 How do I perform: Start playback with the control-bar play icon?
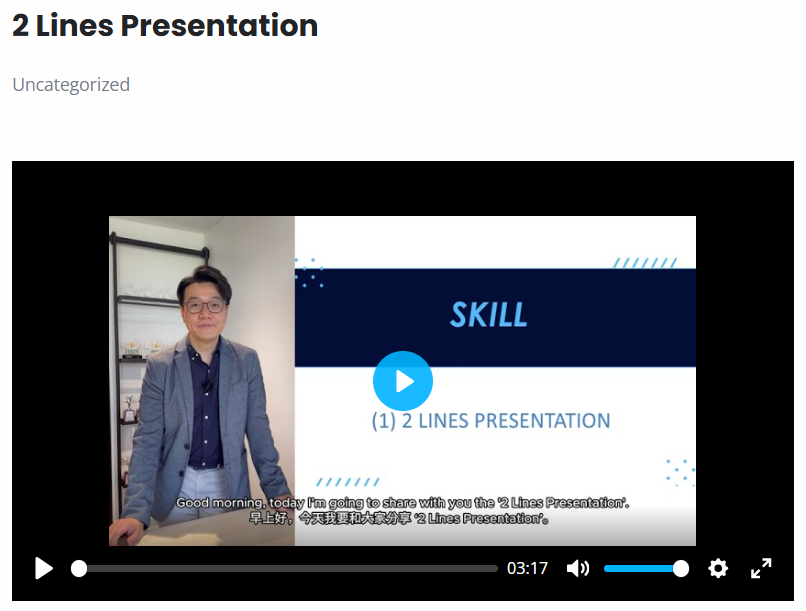[x=44, y=568]
